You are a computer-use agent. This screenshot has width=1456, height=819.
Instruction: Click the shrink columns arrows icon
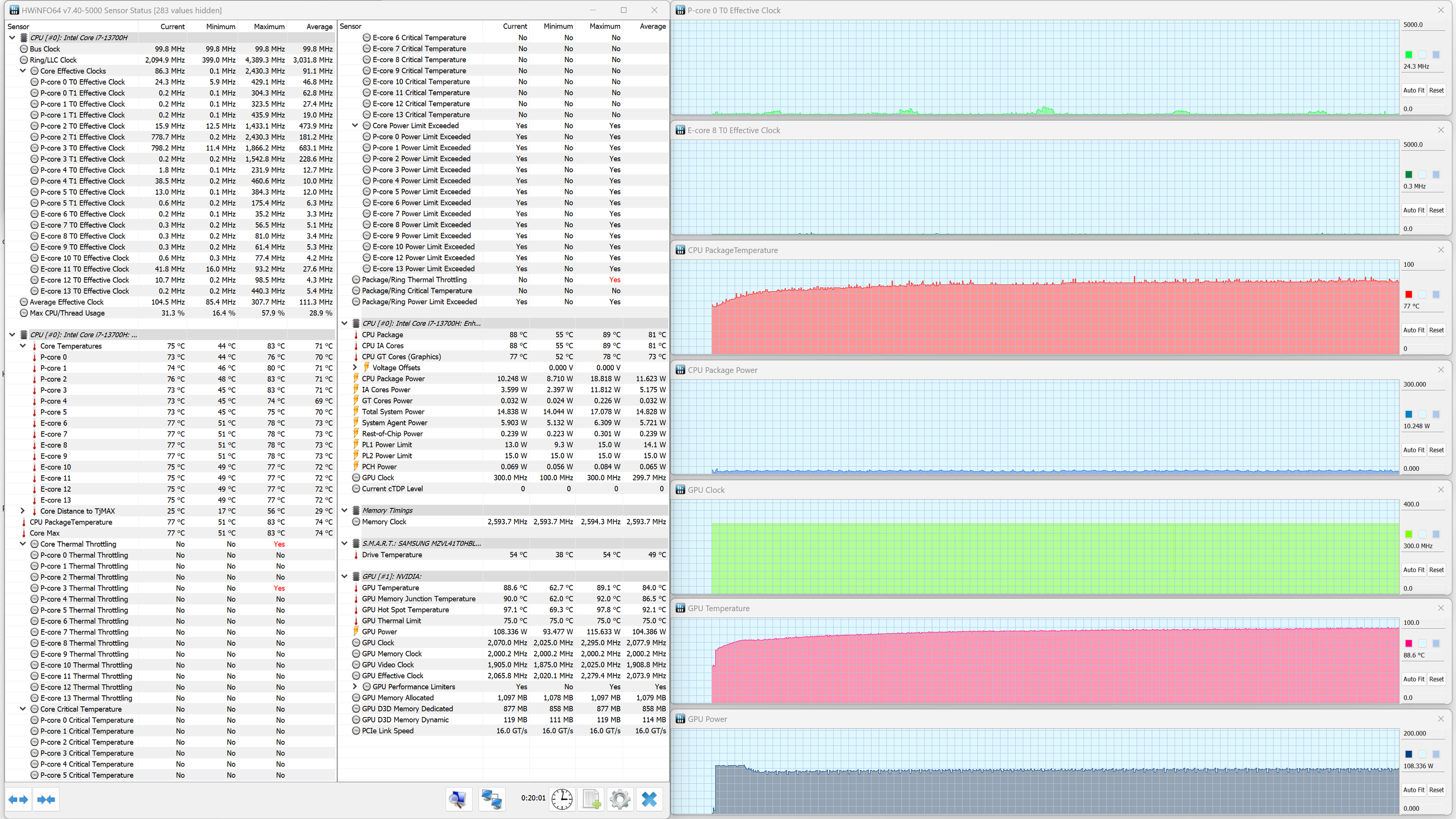coord(46,799)
